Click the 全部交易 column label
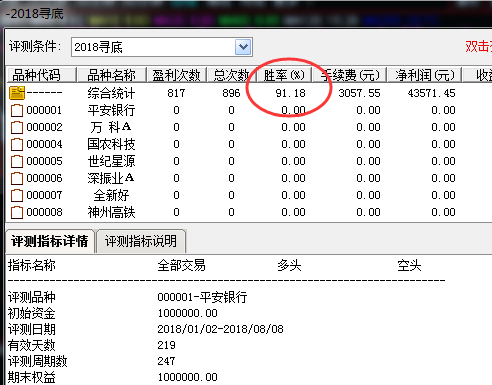 click(181, 266)
